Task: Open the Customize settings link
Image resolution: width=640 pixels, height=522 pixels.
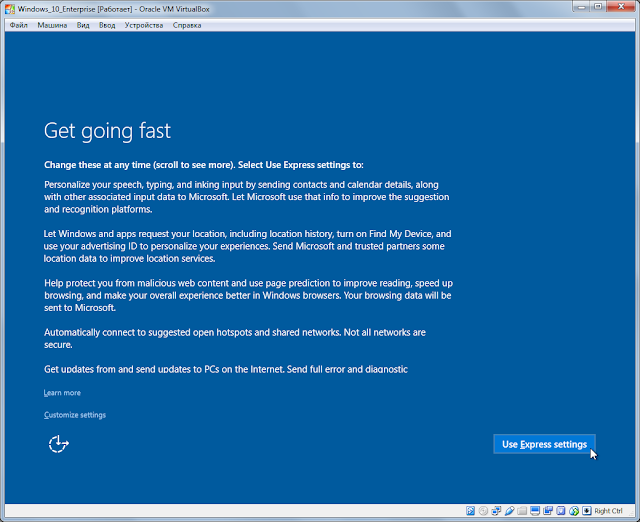Action: [75, 415]
